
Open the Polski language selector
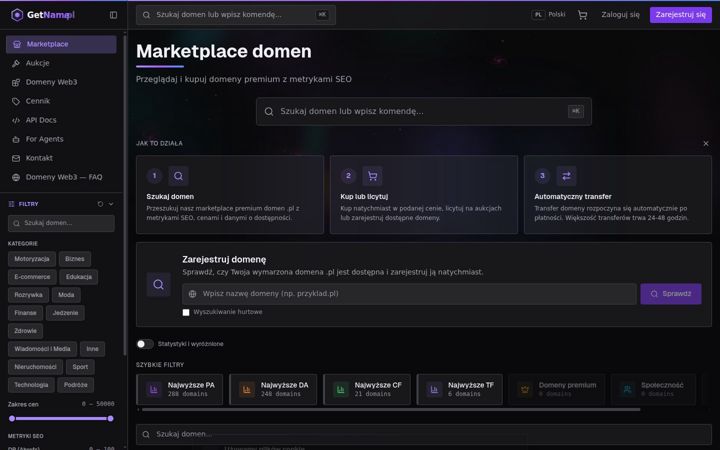[x=549, y=15]
